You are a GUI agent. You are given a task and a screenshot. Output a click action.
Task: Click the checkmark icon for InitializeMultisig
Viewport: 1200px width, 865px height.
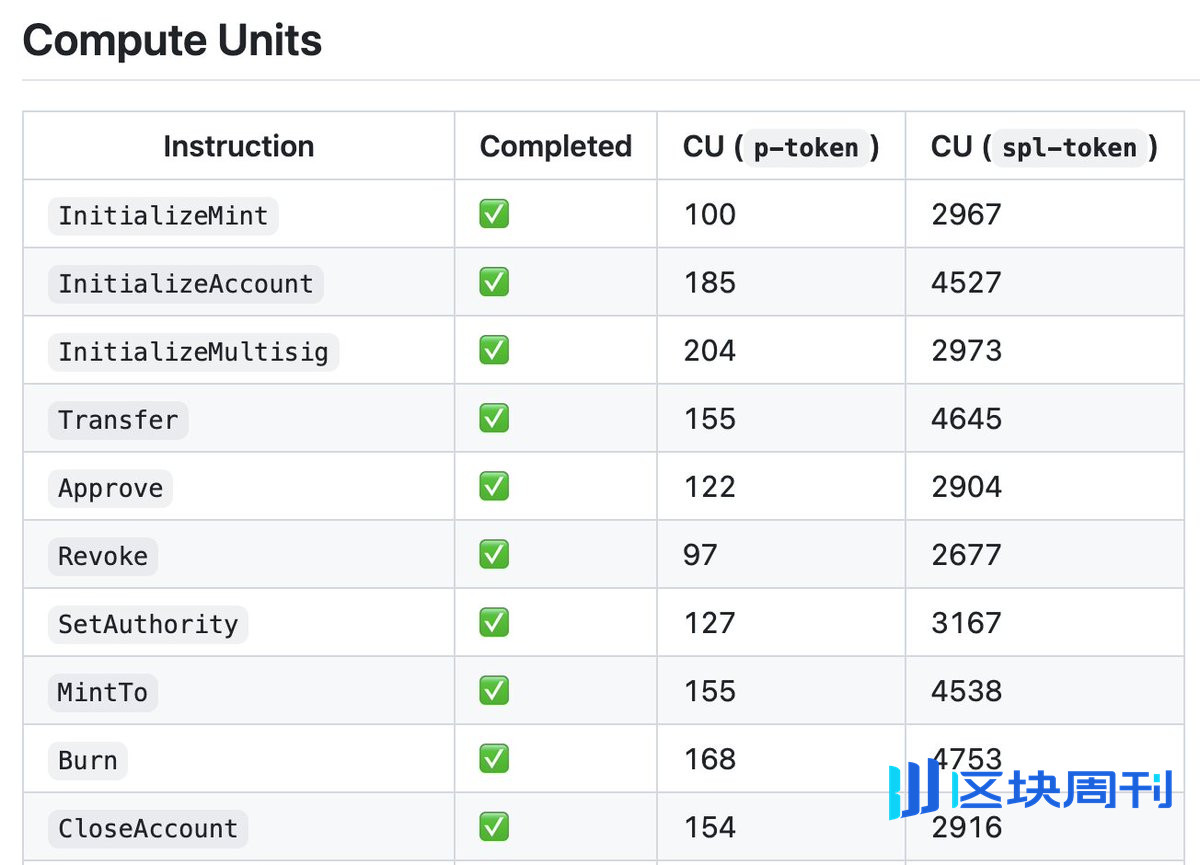[494, 350]
